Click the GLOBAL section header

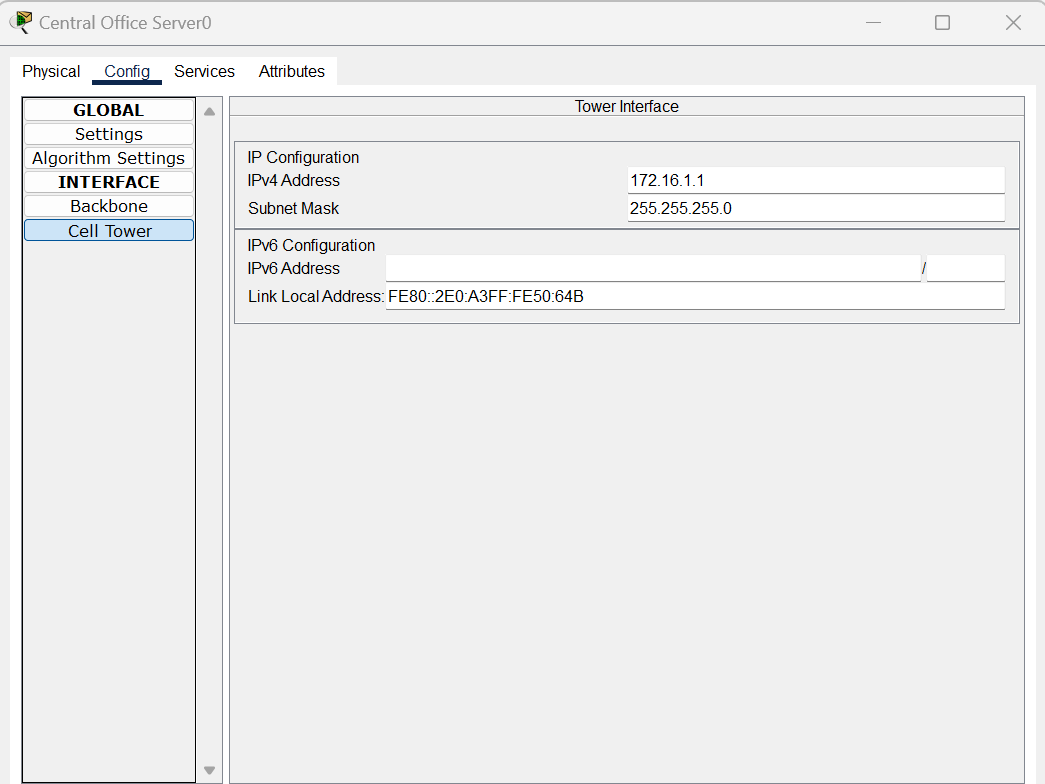(109, 110)
